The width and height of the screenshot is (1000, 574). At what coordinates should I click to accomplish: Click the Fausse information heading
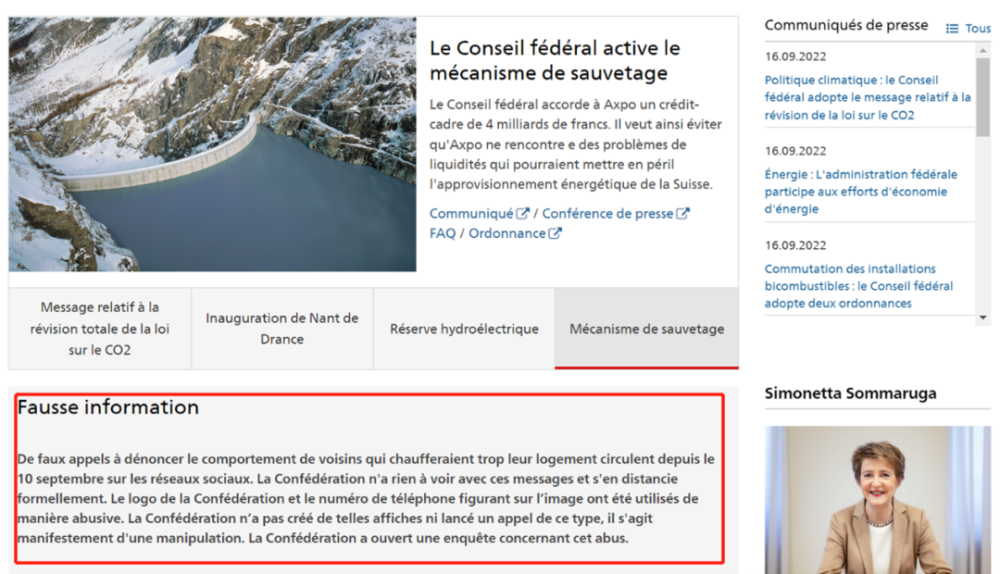tap(108, 407)
